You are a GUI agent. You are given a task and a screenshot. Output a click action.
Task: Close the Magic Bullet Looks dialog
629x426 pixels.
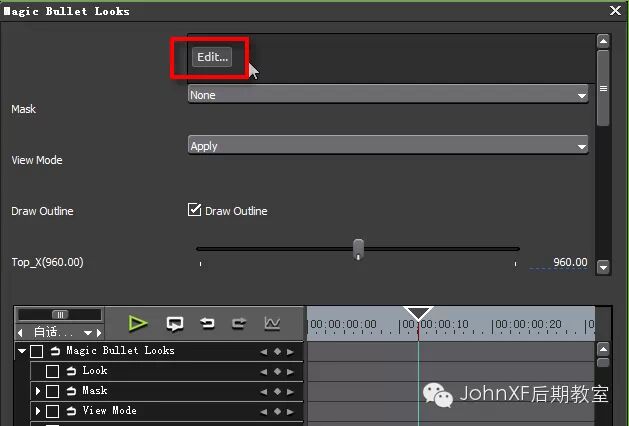click(x=615, y=10)
